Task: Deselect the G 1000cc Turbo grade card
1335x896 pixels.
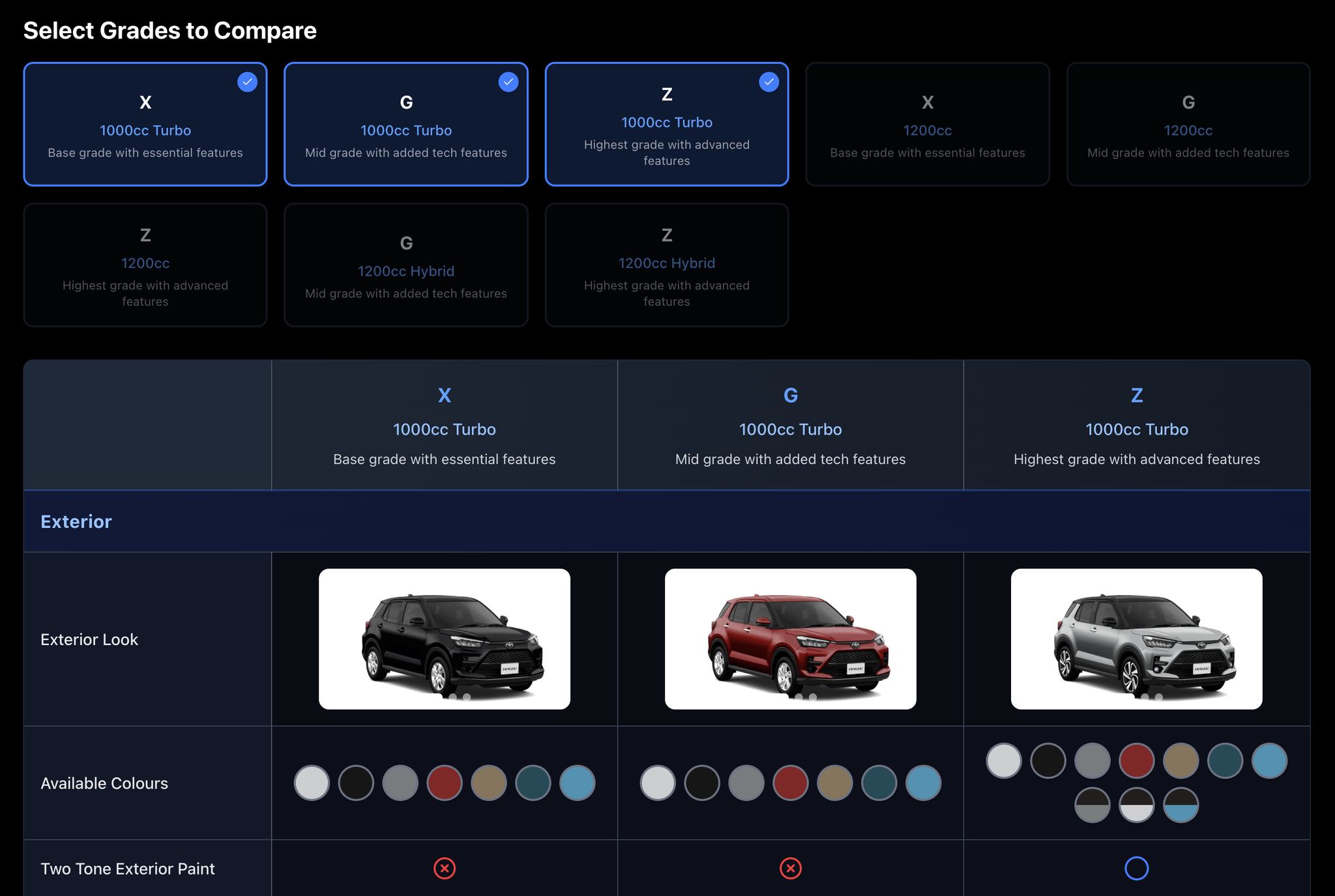Action: point(406,124)
